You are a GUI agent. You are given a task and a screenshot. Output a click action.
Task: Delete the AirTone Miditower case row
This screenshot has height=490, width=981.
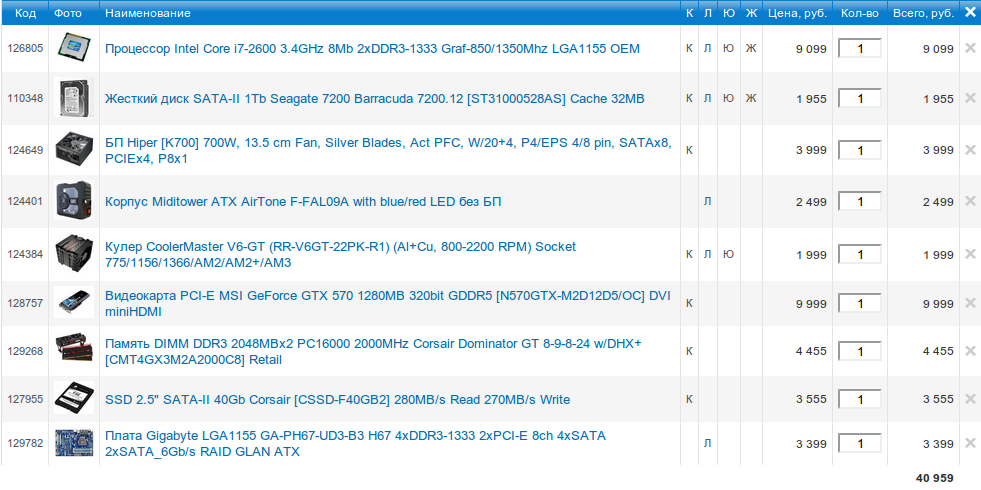969,202
